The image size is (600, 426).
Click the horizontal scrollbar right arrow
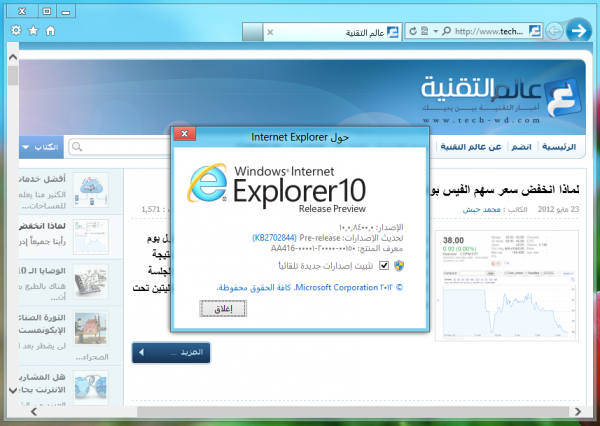point(578,412)
